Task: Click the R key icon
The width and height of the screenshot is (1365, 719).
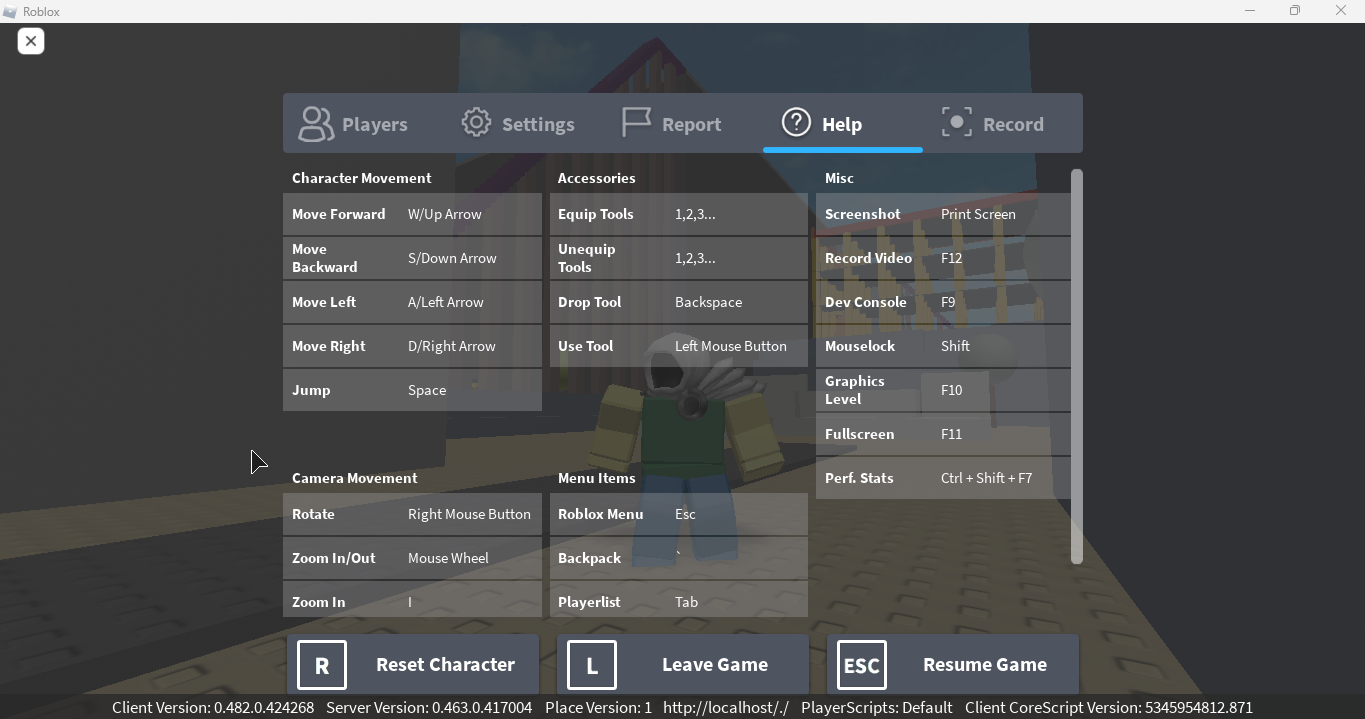Action: click(x=322, y=665)
